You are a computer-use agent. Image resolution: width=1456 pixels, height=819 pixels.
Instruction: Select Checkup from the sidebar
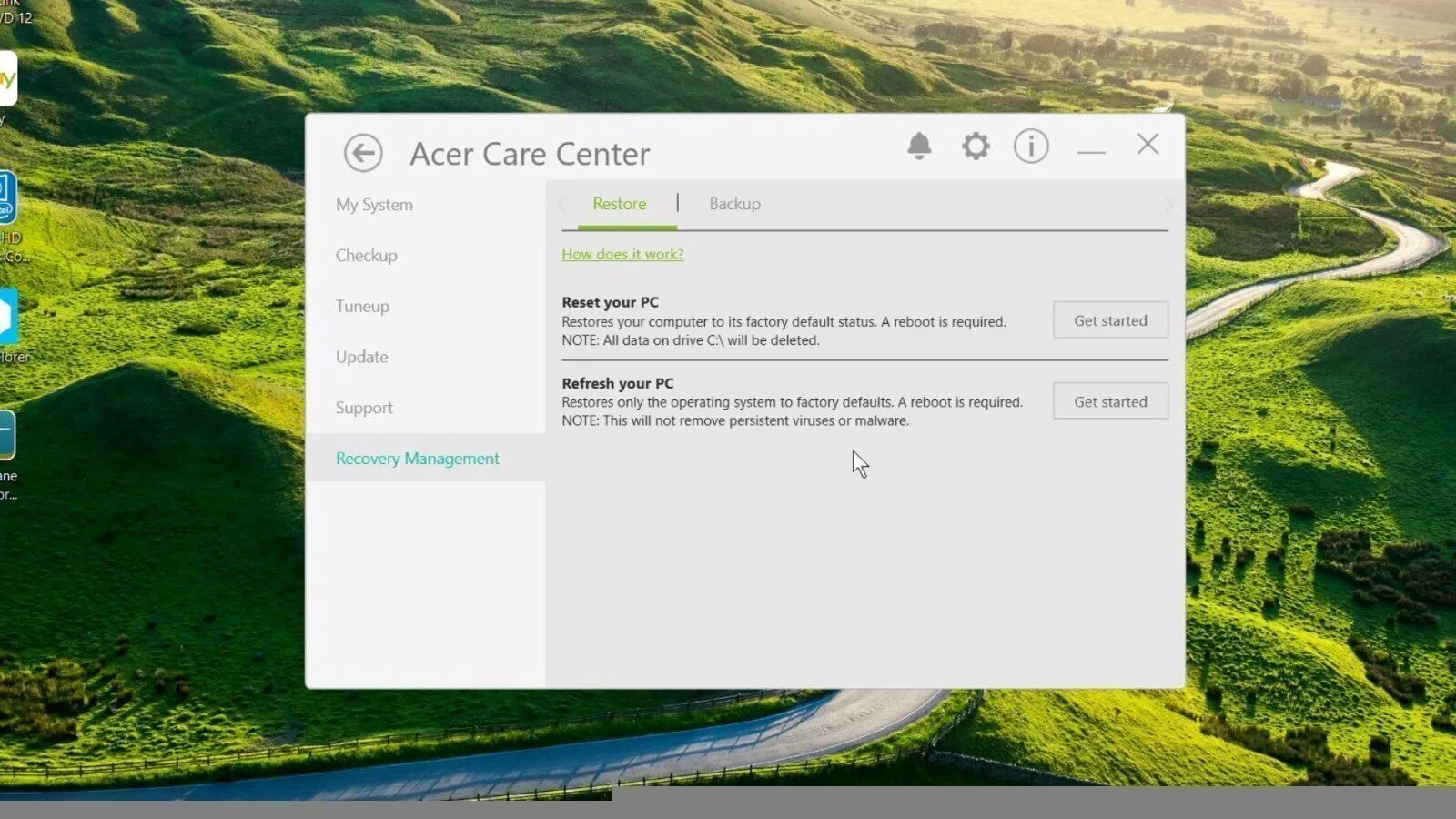click(366, 256)
